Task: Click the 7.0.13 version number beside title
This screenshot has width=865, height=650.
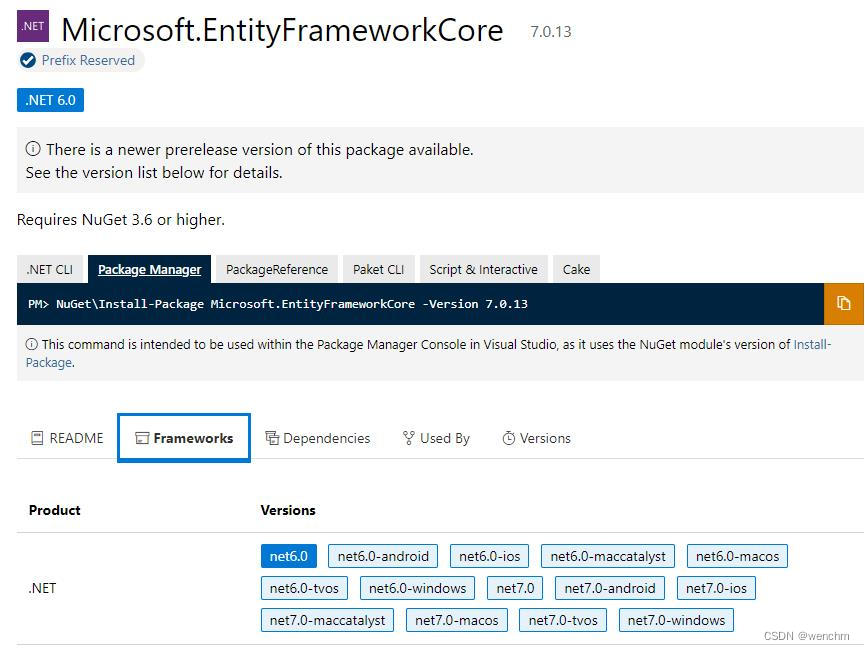Action: 551,31
